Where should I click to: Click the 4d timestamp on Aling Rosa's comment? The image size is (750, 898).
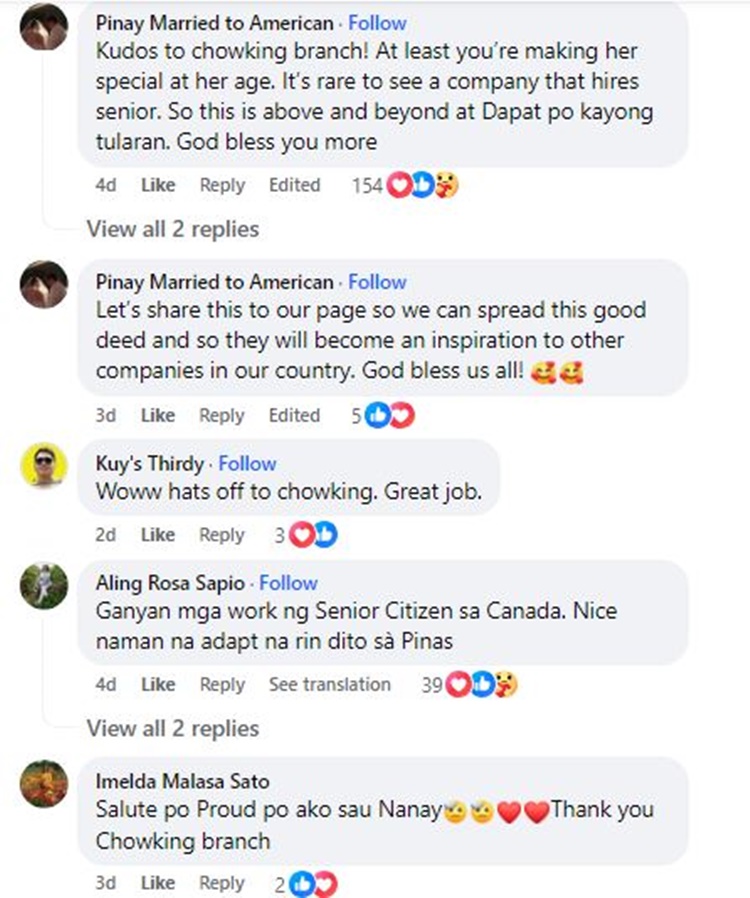coord(105,685)
